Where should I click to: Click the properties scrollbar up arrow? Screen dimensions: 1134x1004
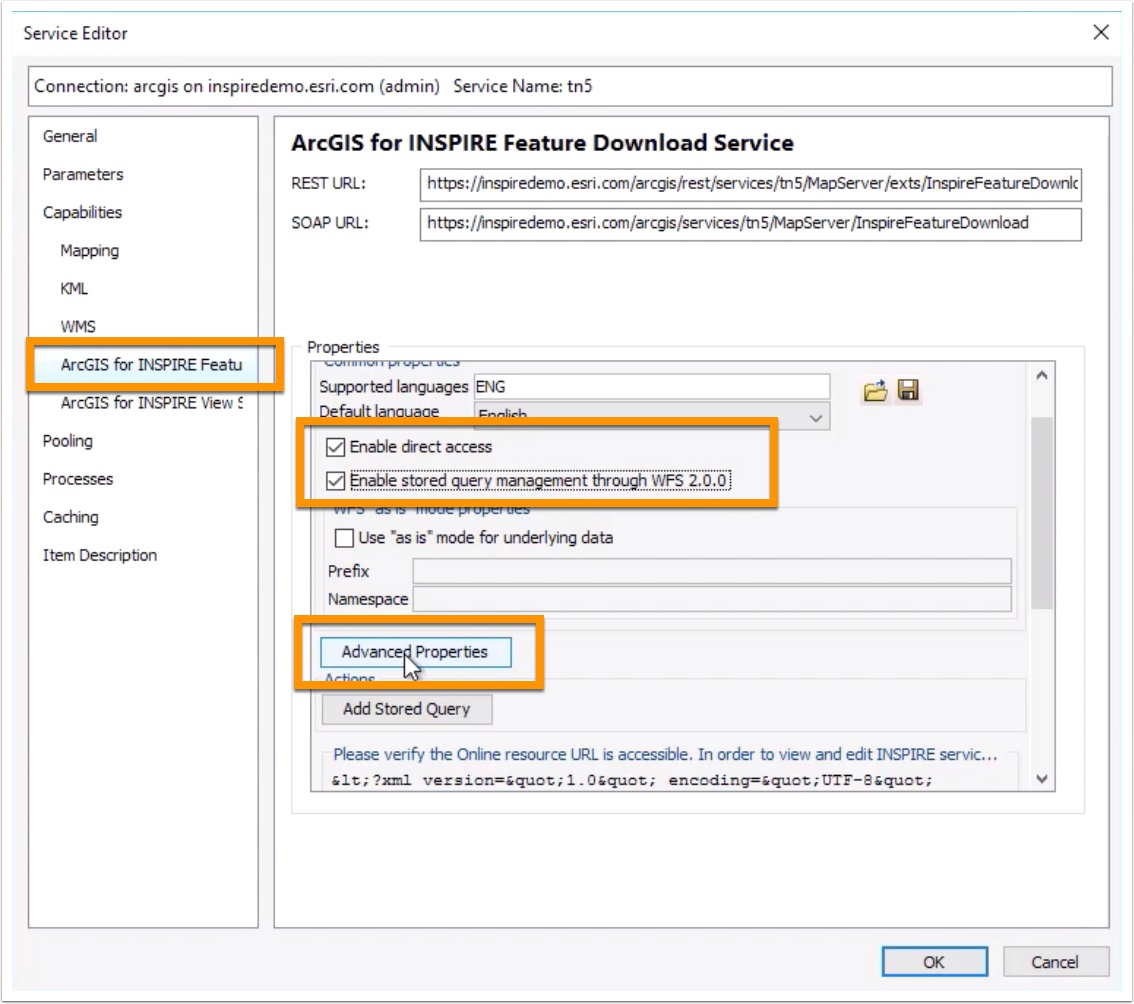point(1041,375)
